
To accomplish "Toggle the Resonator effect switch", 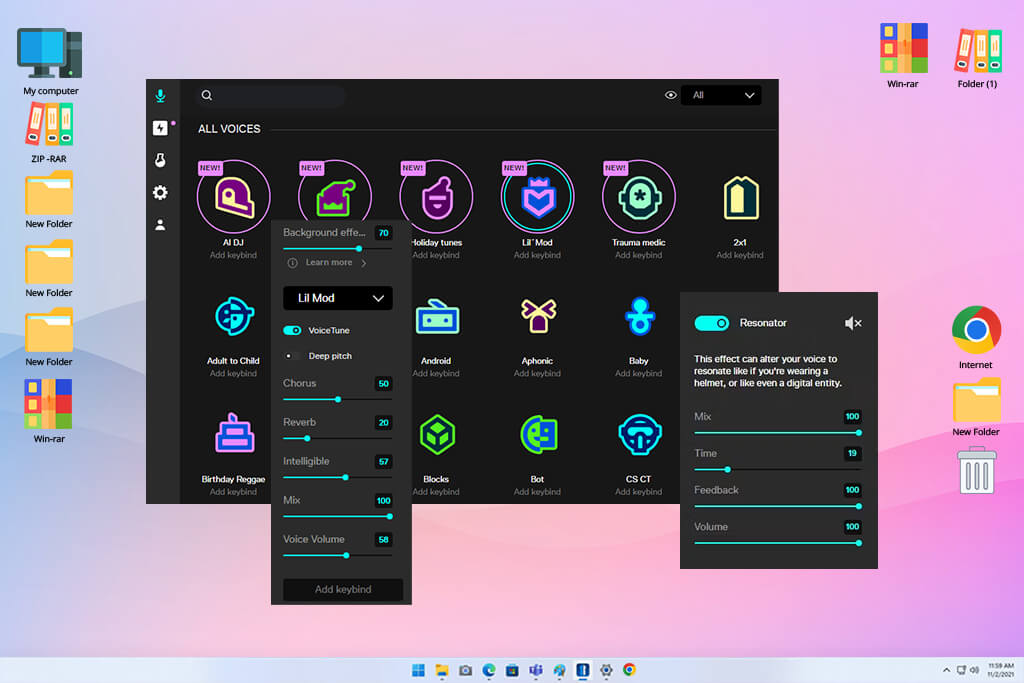I will 711,323.
